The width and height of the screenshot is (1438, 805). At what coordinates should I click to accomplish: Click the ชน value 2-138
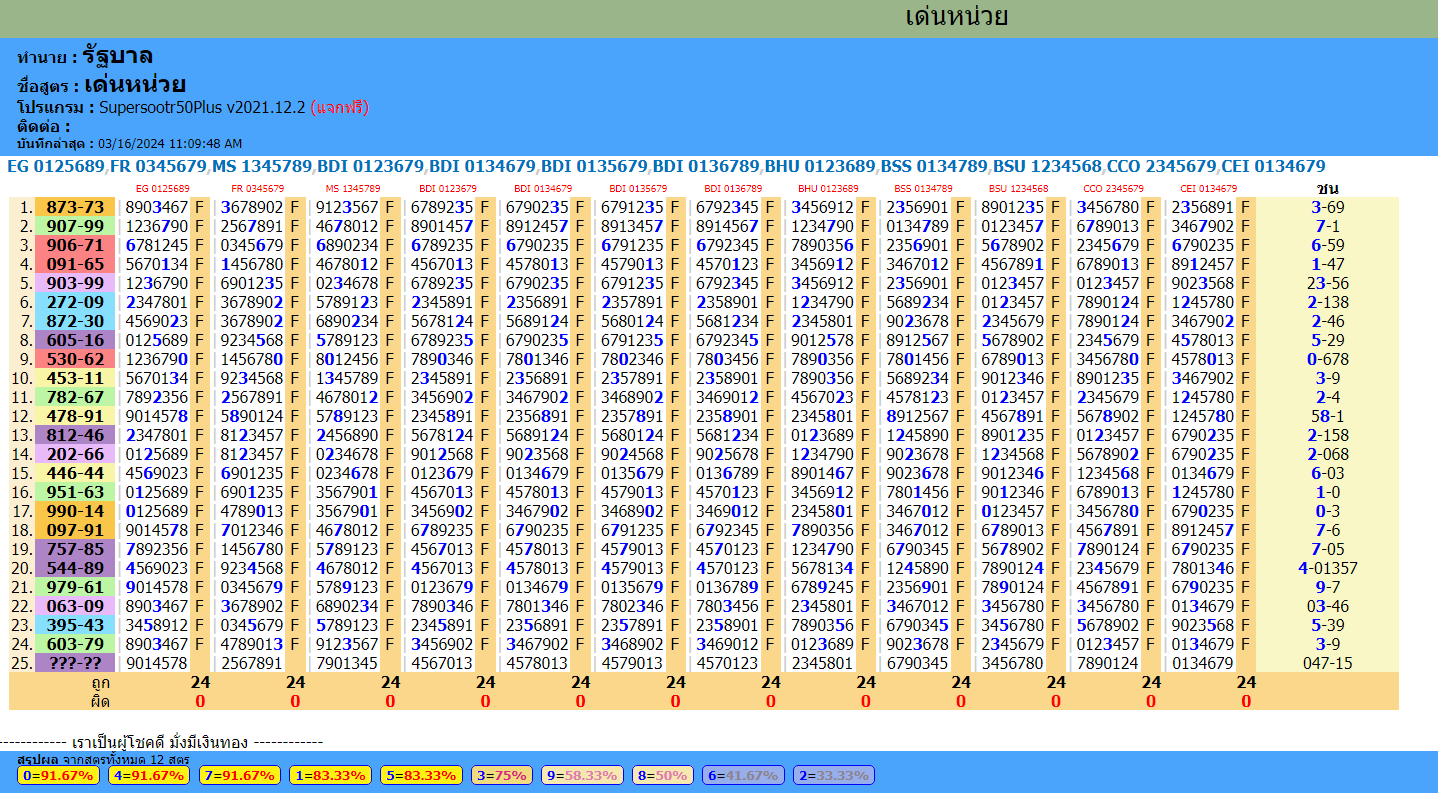[1327, 302]
